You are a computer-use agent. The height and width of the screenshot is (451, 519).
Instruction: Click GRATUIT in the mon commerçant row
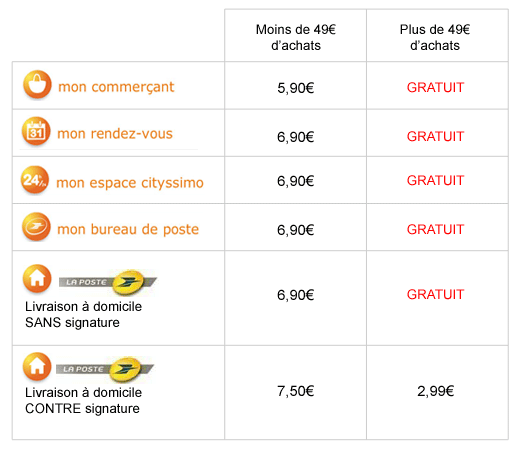point(435,87)
